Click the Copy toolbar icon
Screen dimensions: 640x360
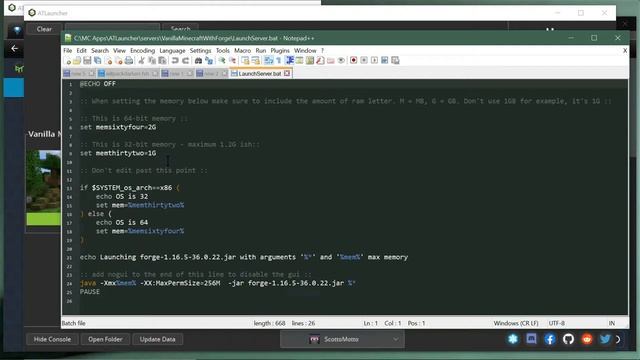coord(152,61)
